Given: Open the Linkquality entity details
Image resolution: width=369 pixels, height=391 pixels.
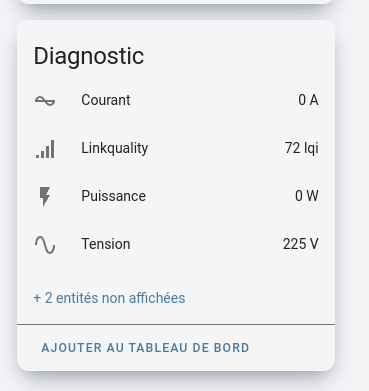Looking at the screenshot, I should 176,148.
